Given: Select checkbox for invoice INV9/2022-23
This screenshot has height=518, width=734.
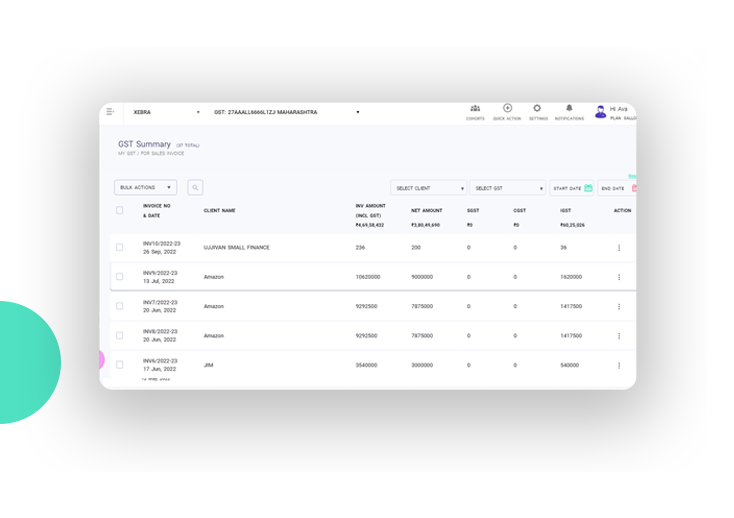Looking at the screenshot, I should [120, 277].
